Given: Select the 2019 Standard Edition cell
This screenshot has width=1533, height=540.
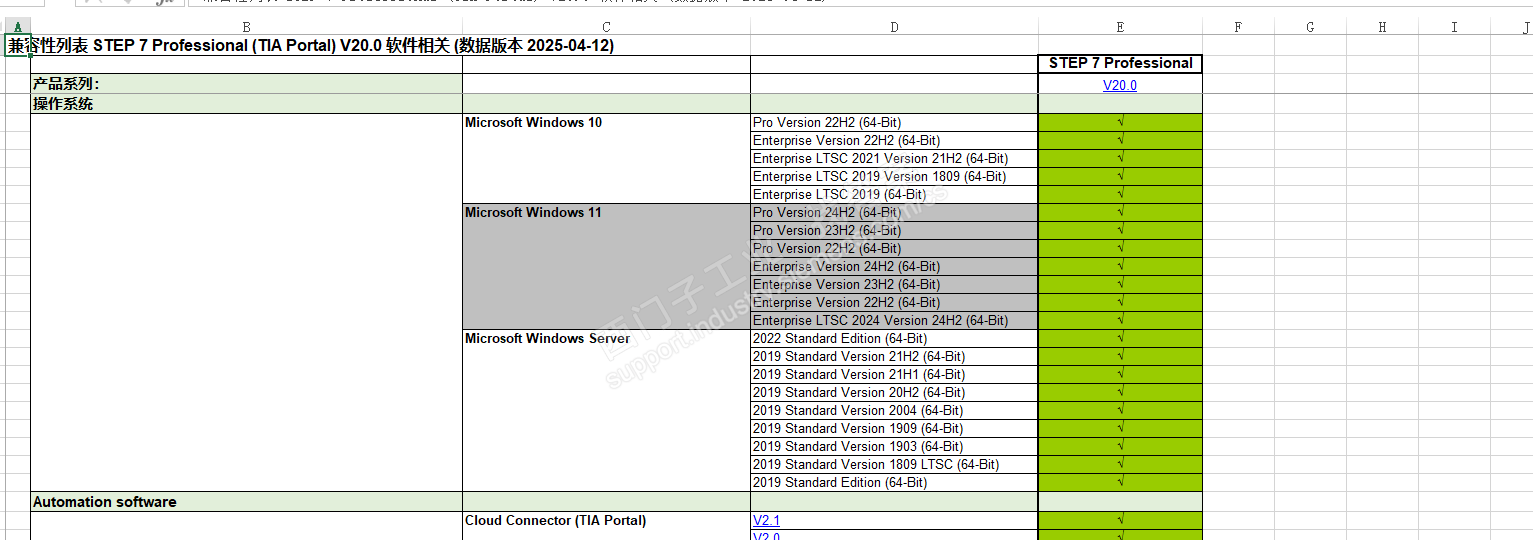Looking at the screenshot, I should pos(894,483).
